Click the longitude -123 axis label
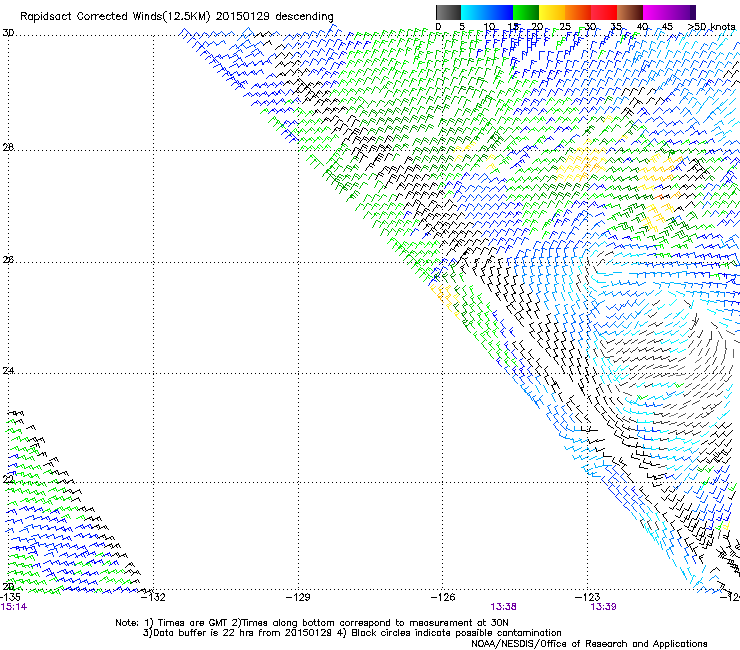Screen dimensions: 740x650 click(588, 597)
